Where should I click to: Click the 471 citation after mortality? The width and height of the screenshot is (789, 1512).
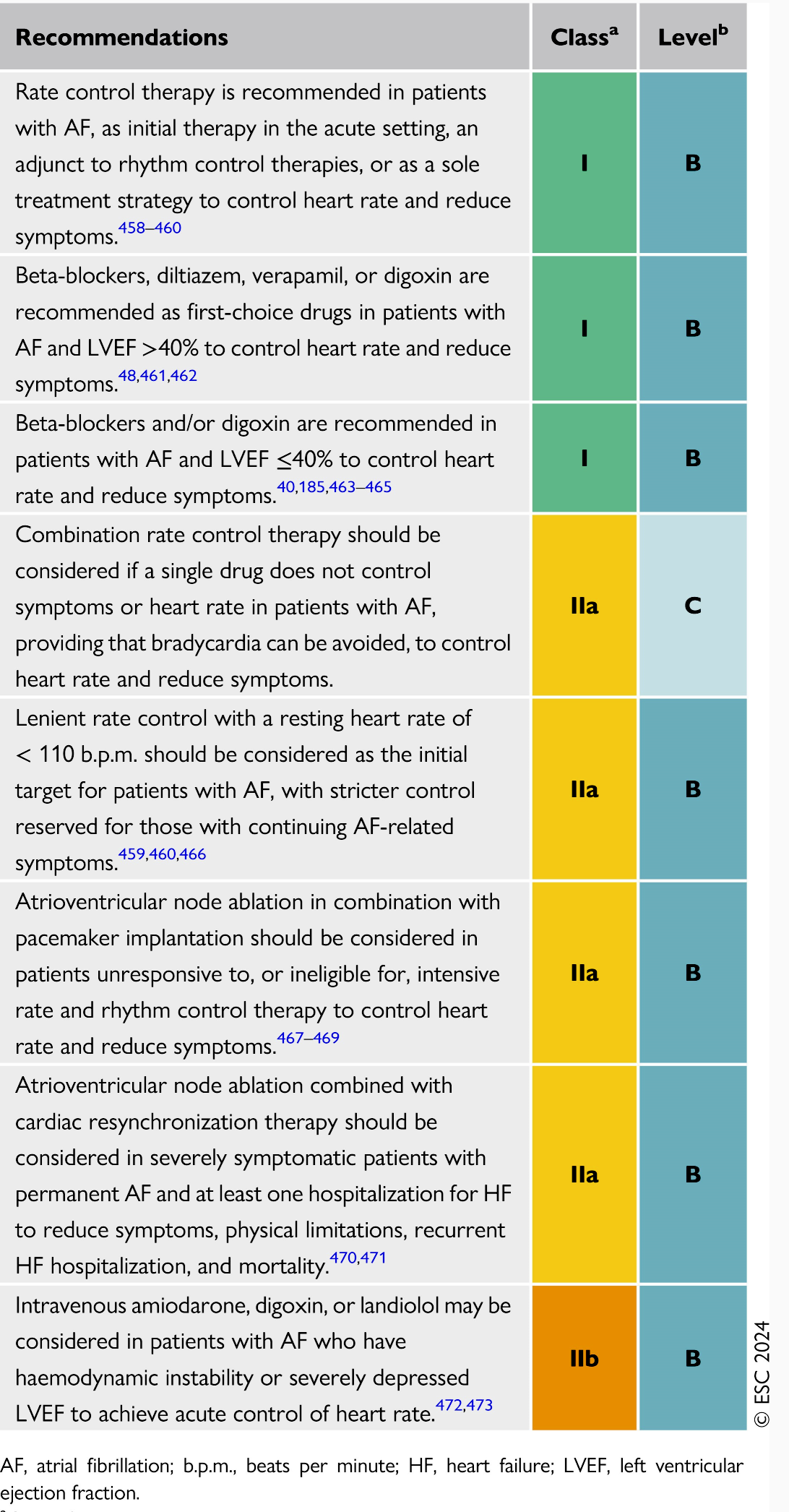[374, 1258]
